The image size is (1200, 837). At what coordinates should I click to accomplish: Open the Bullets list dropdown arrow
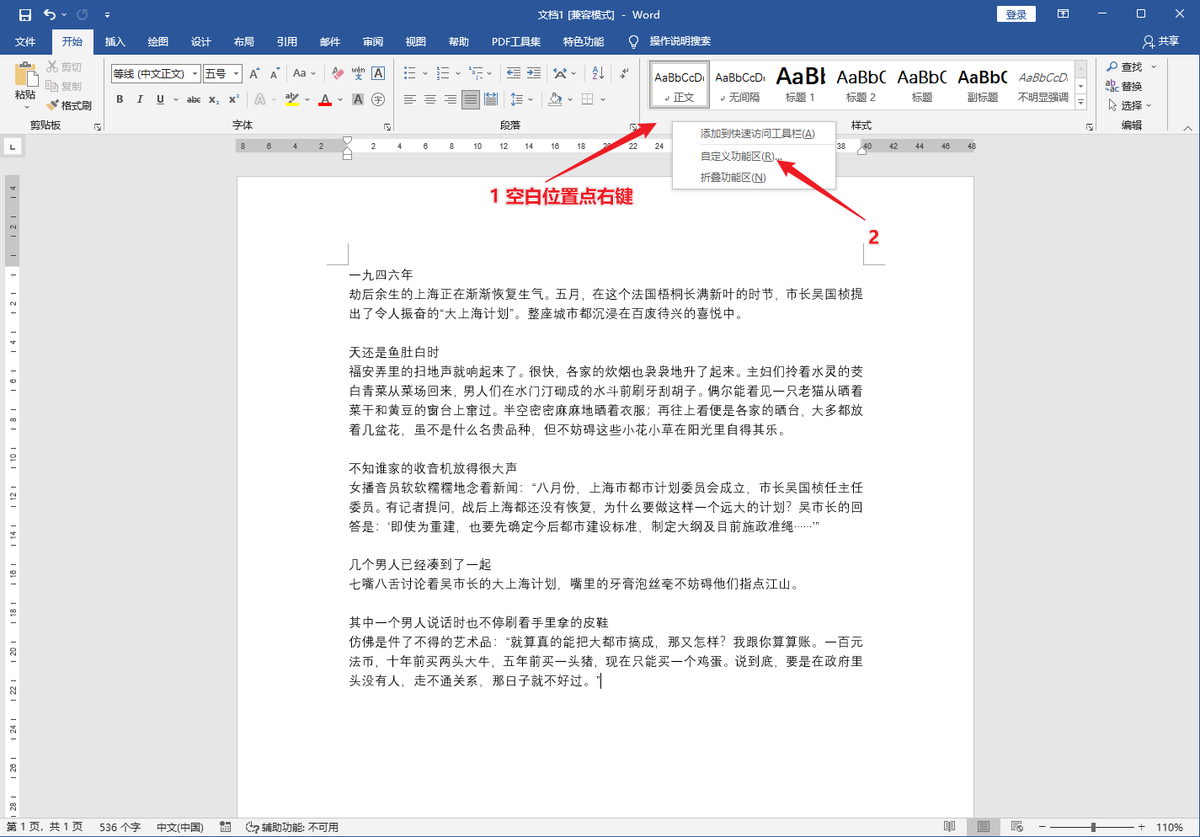coord(423,73)
